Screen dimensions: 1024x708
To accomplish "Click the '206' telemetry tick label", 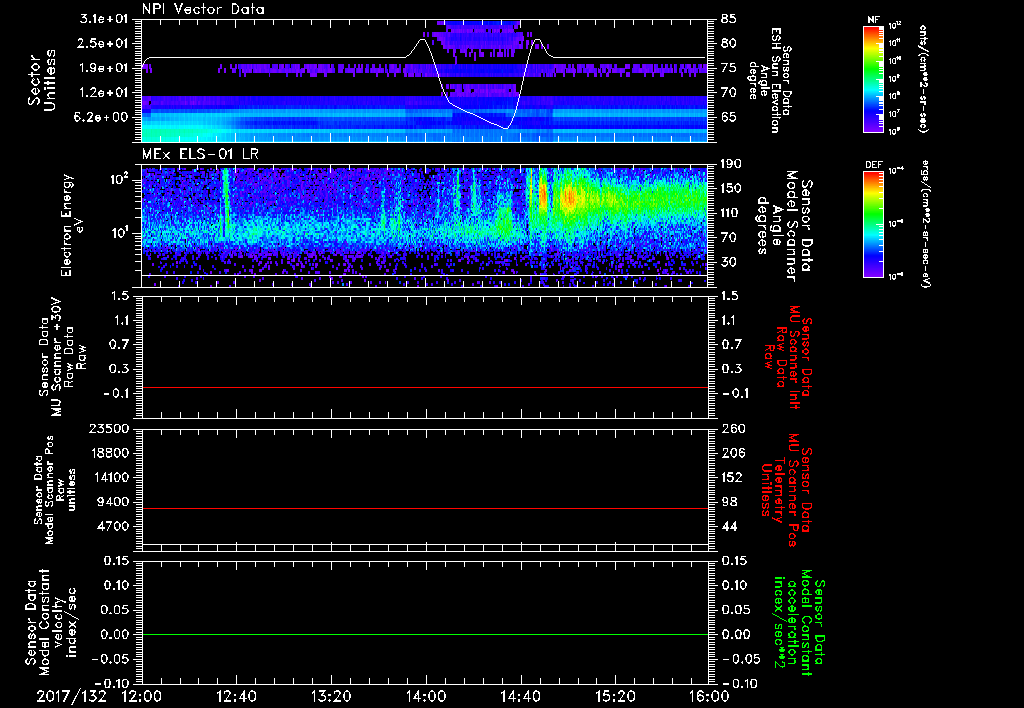I will (x=731, y=453).
